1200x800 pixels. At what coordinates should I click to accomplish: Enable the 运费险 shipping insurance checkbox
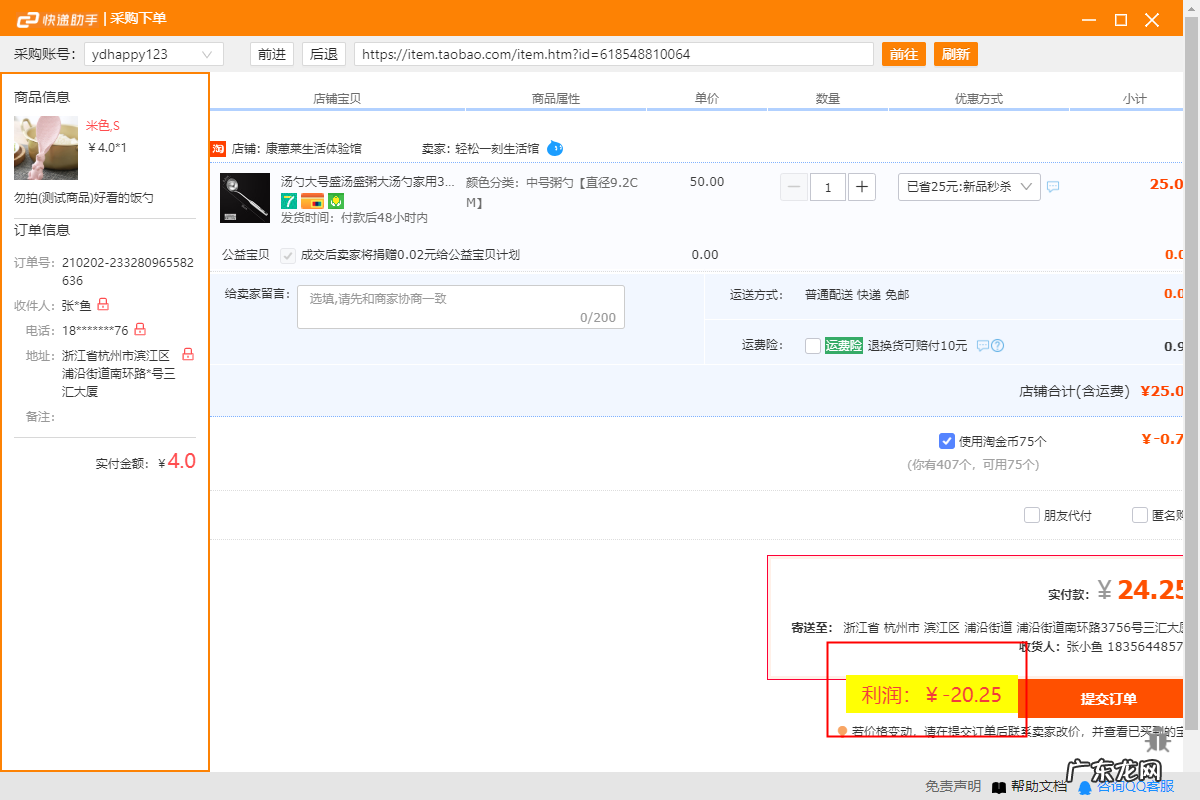814,345
